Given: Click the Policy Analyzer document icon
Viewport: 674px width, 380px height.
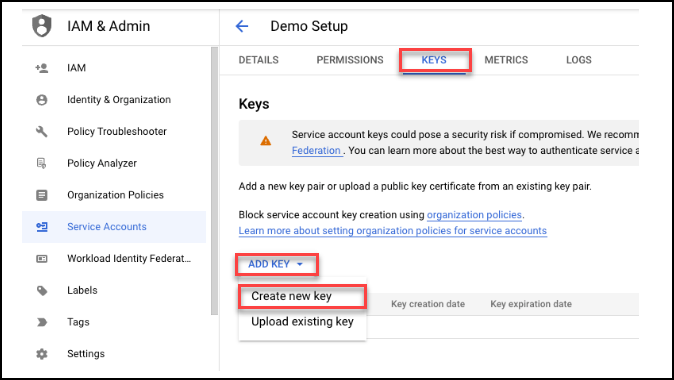Looking at the screenshot, I should click(42, 163).
